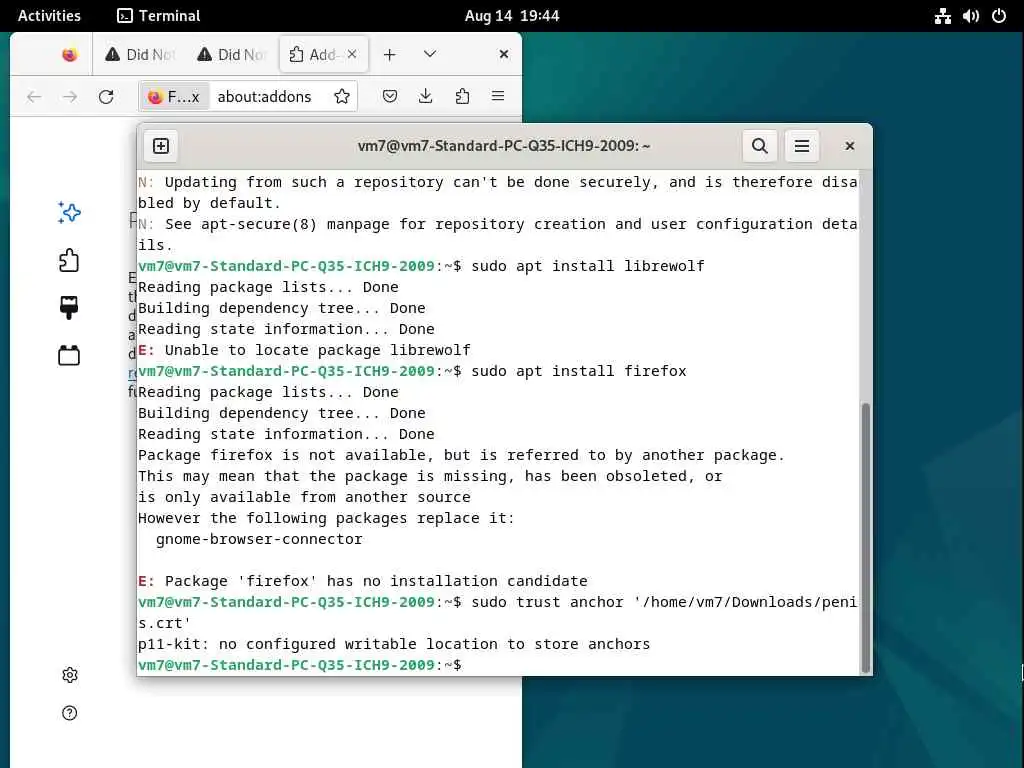Image resolution: width=1024 pixels, height=768 pixels.
Task: Click 'sudo trust anchor' command text
Action: pos(549,602)
